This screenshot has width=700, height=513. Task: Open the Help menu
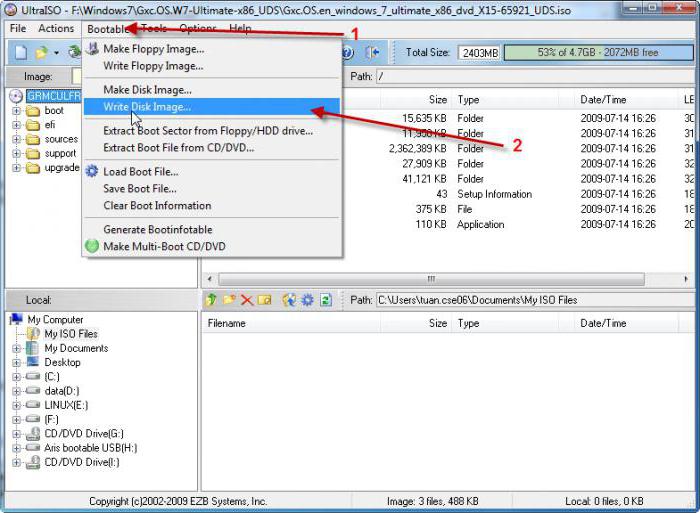(240, 29)
